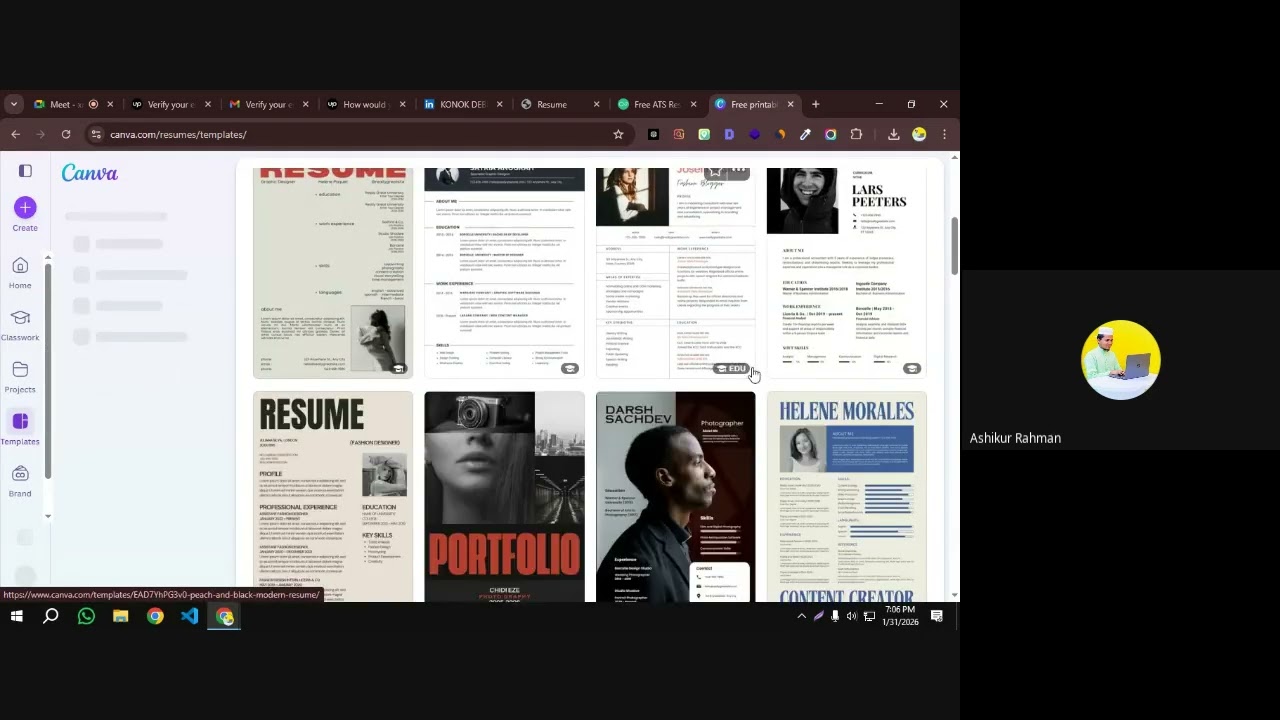Toggle the Canva sidebar panel icon
The image size is (1280, 720).
click(x=25, y=171)
